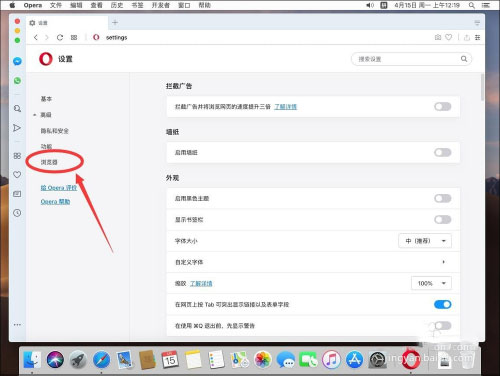Open history clock icon in sidebar
This screenshot has width=500, height=376.
tap(17, 213)
